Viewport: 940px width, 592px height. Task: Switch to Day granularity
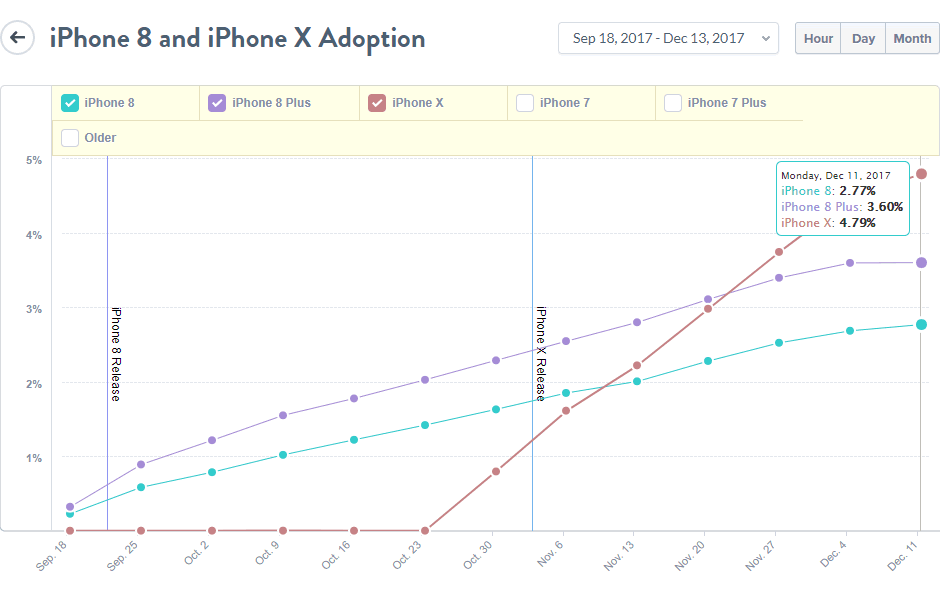pyautogui.click(x=862, y=37)
